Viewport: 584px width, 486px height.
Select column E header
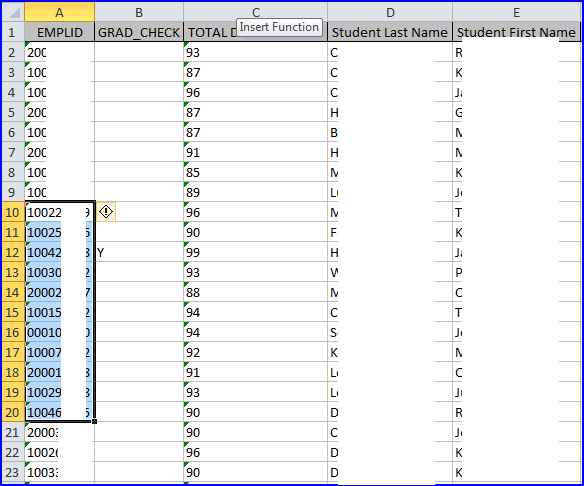pyautogui.click(x=516, y=12)
